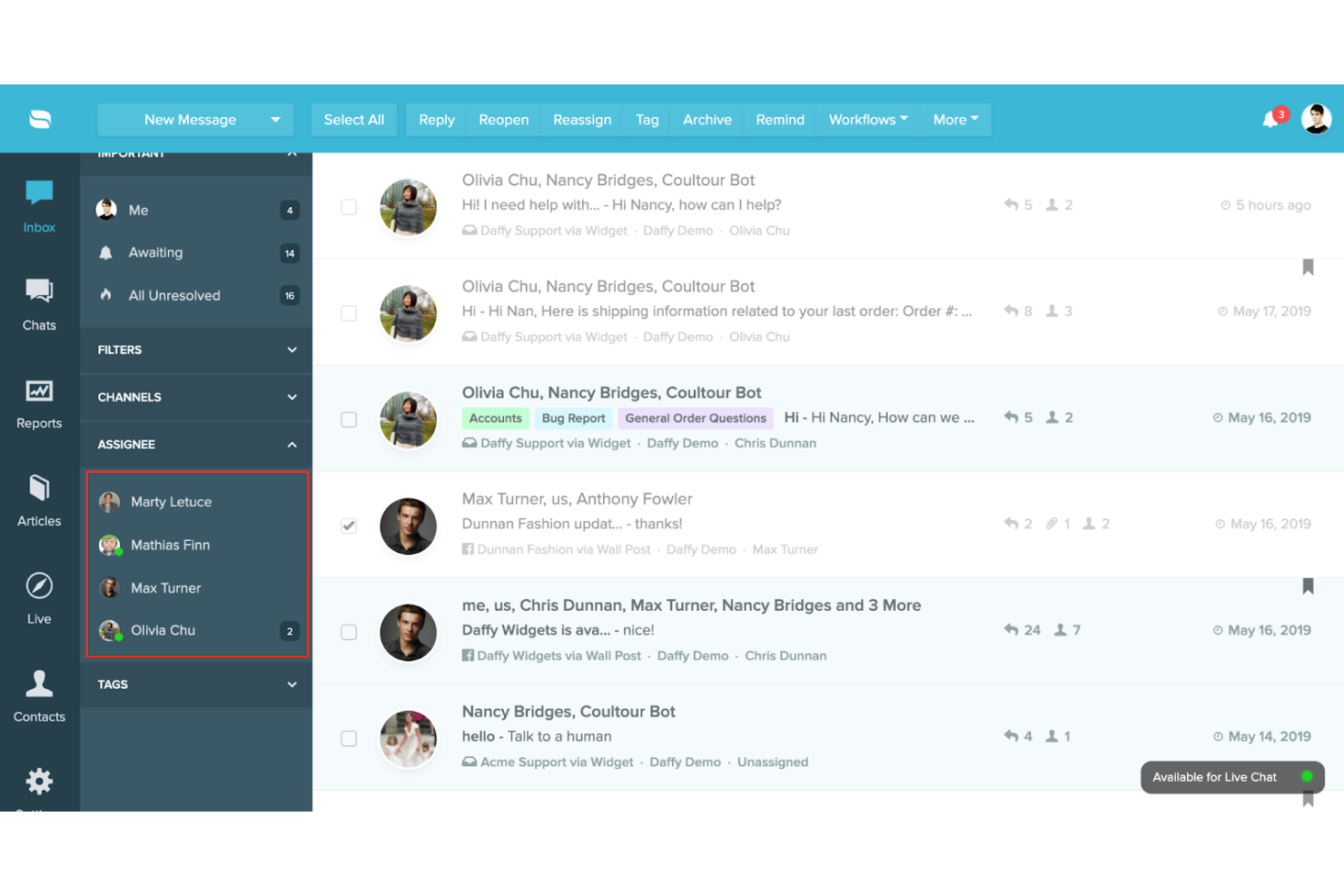The image size is (1344, 896).
Task: Click the Select All button
Action: (x=353, y=119)
